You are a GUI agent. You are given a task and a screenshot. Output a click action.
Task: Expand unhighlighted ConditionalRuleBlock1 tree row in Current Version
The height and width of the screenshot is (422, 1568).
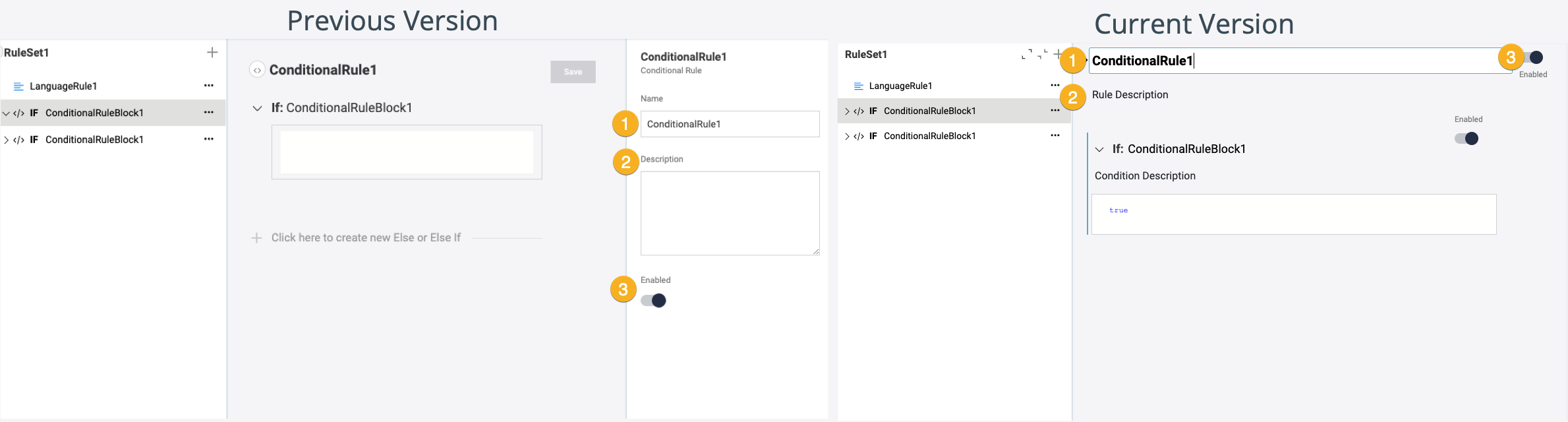847,136
